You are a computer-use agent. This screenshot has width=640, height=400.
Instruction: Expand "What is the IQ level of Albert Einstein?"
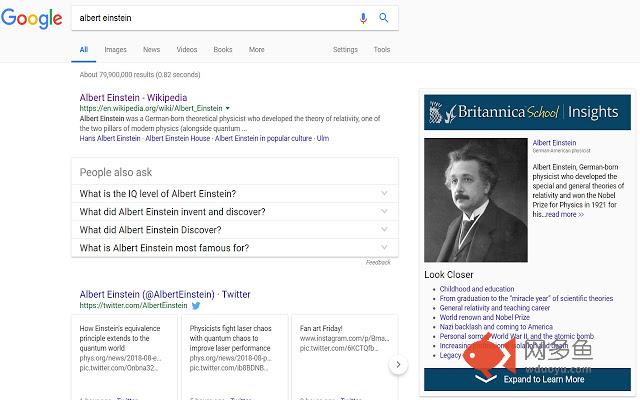(235, 193)
